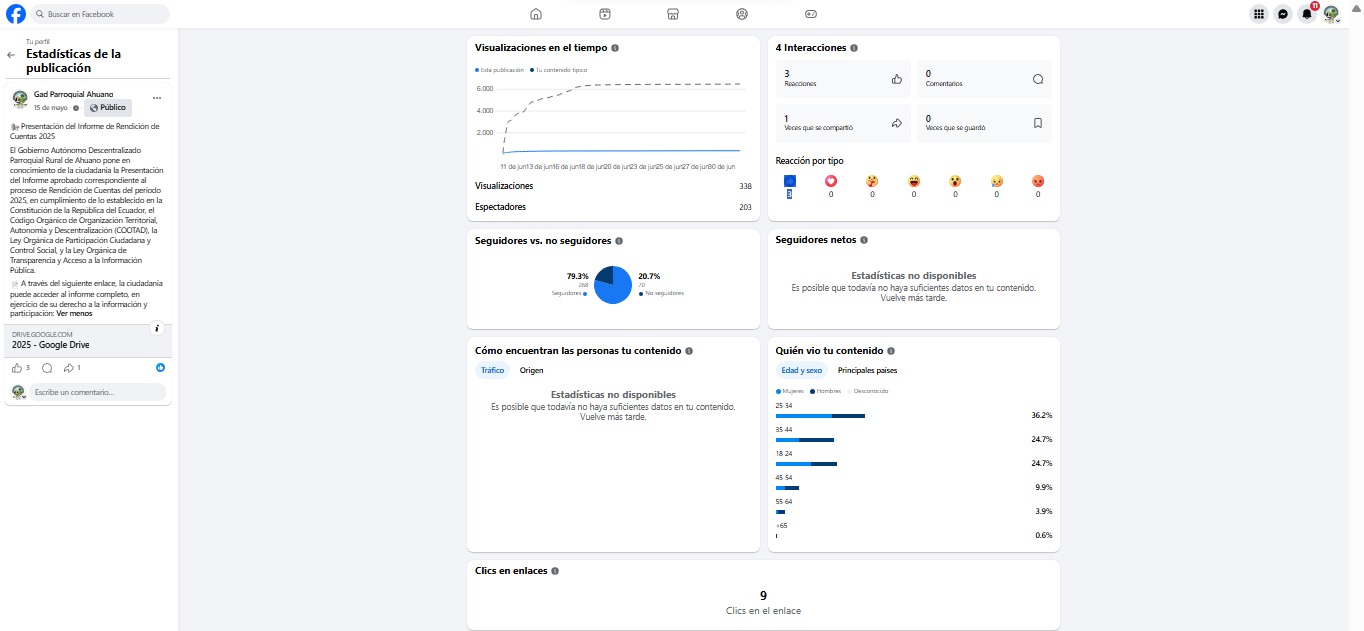Viewport: 1364px width, 631px height.
Task: Open the Video tab icon in the top bar
Action: tap(605, 14)
